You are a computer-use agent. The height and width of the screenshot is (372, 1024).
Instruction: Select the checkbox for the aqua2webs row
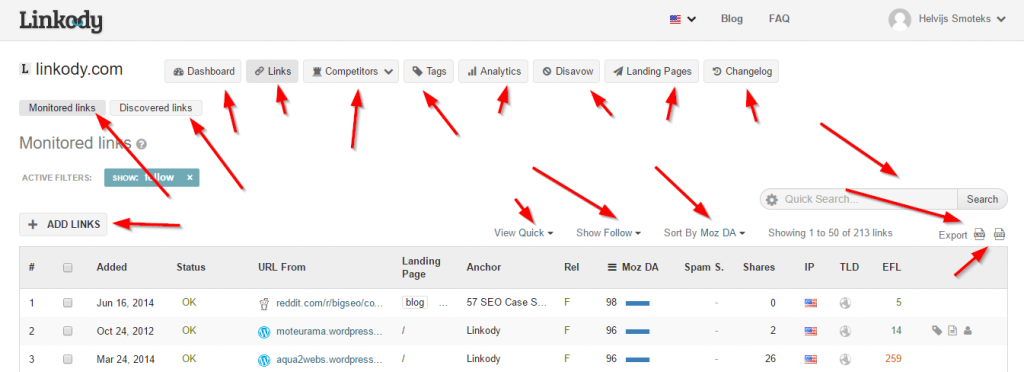(67, 359)
